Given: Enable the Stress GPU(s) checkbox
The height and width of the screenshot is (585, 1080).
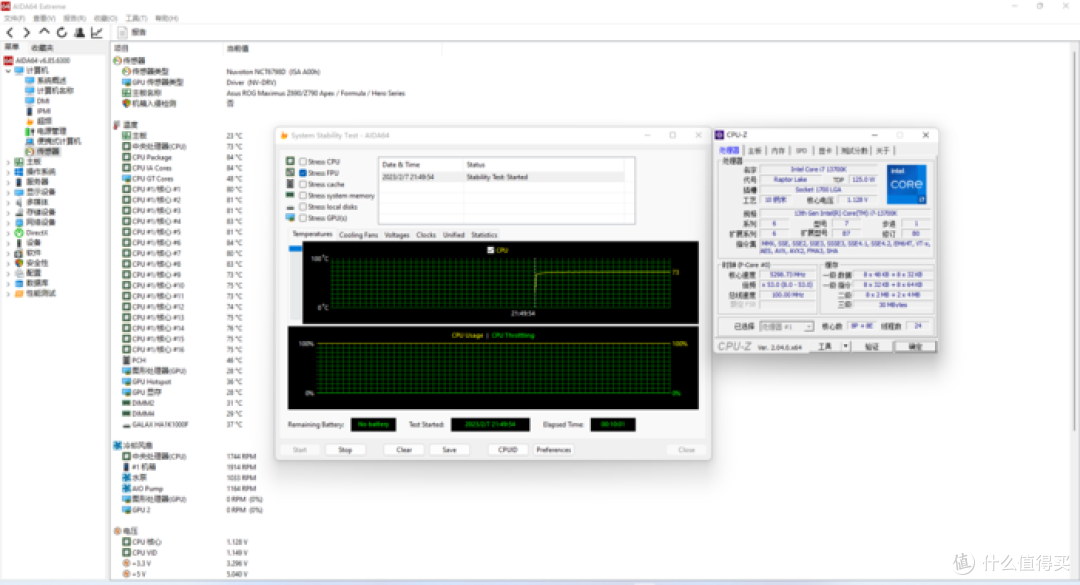Looking at the screenshot, I should 303,218.
